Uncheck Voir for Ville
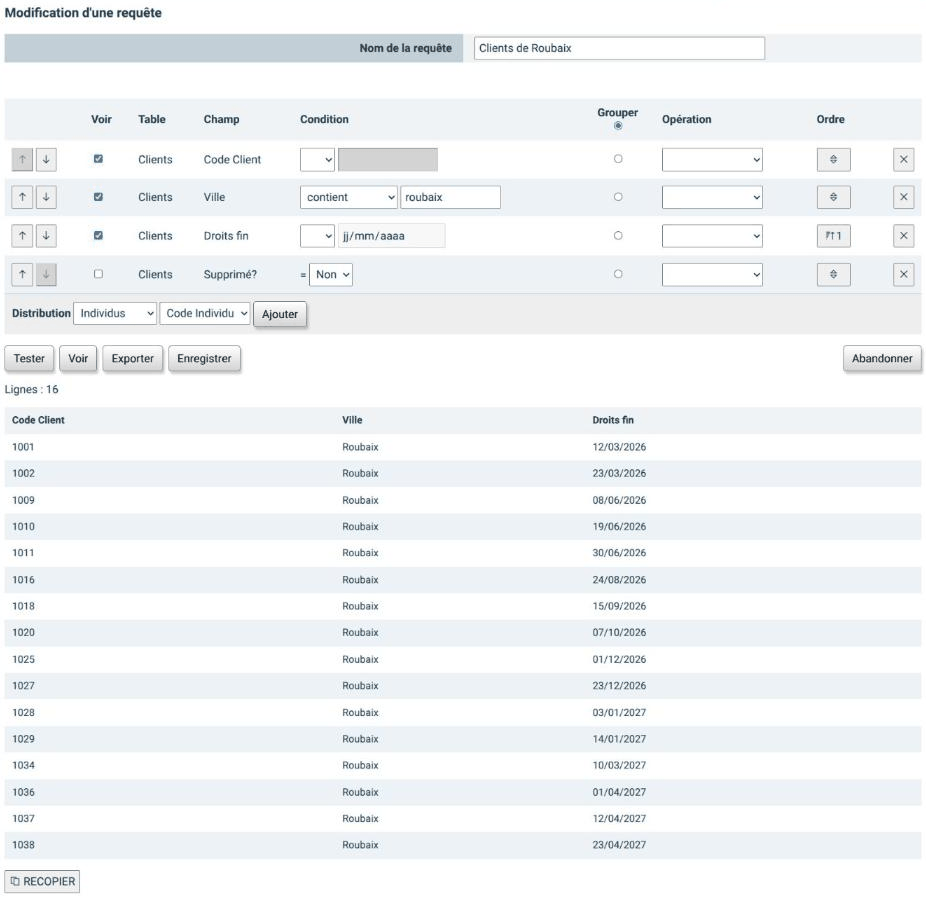The image size is (926, 898). (99, 197)
